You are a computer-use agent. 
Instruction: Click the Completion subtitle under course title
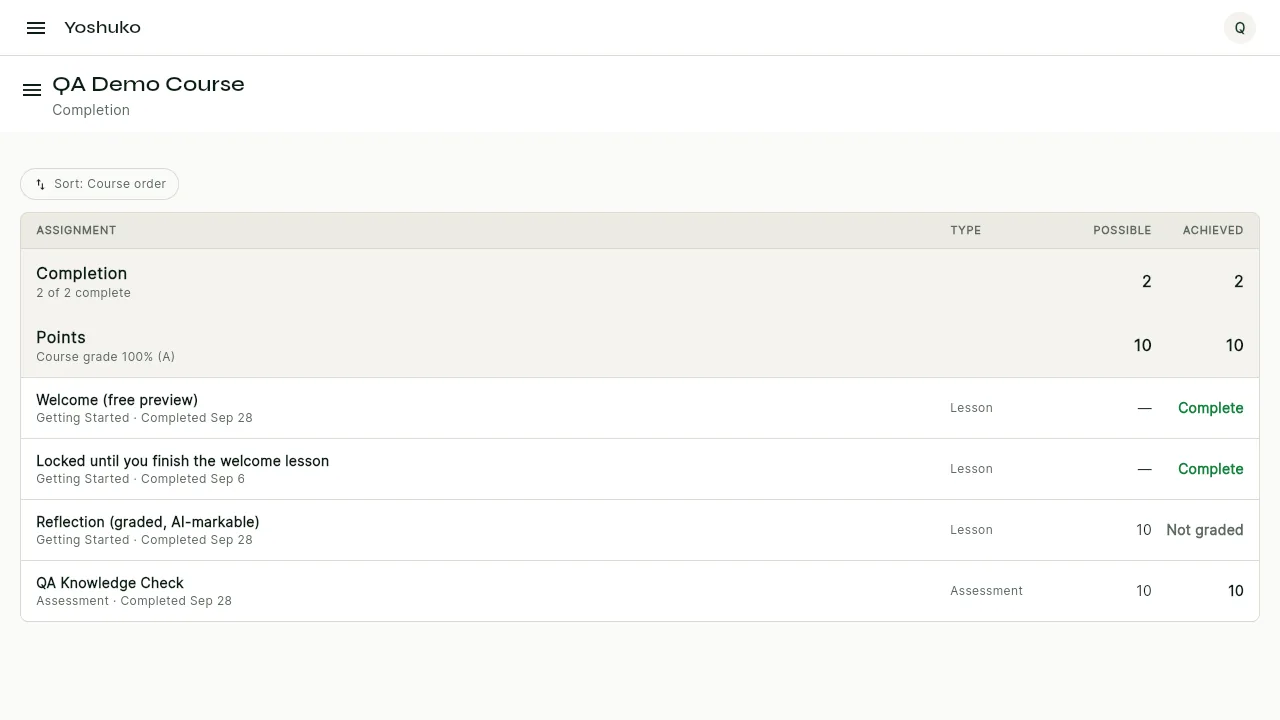[x=91, y=110]
